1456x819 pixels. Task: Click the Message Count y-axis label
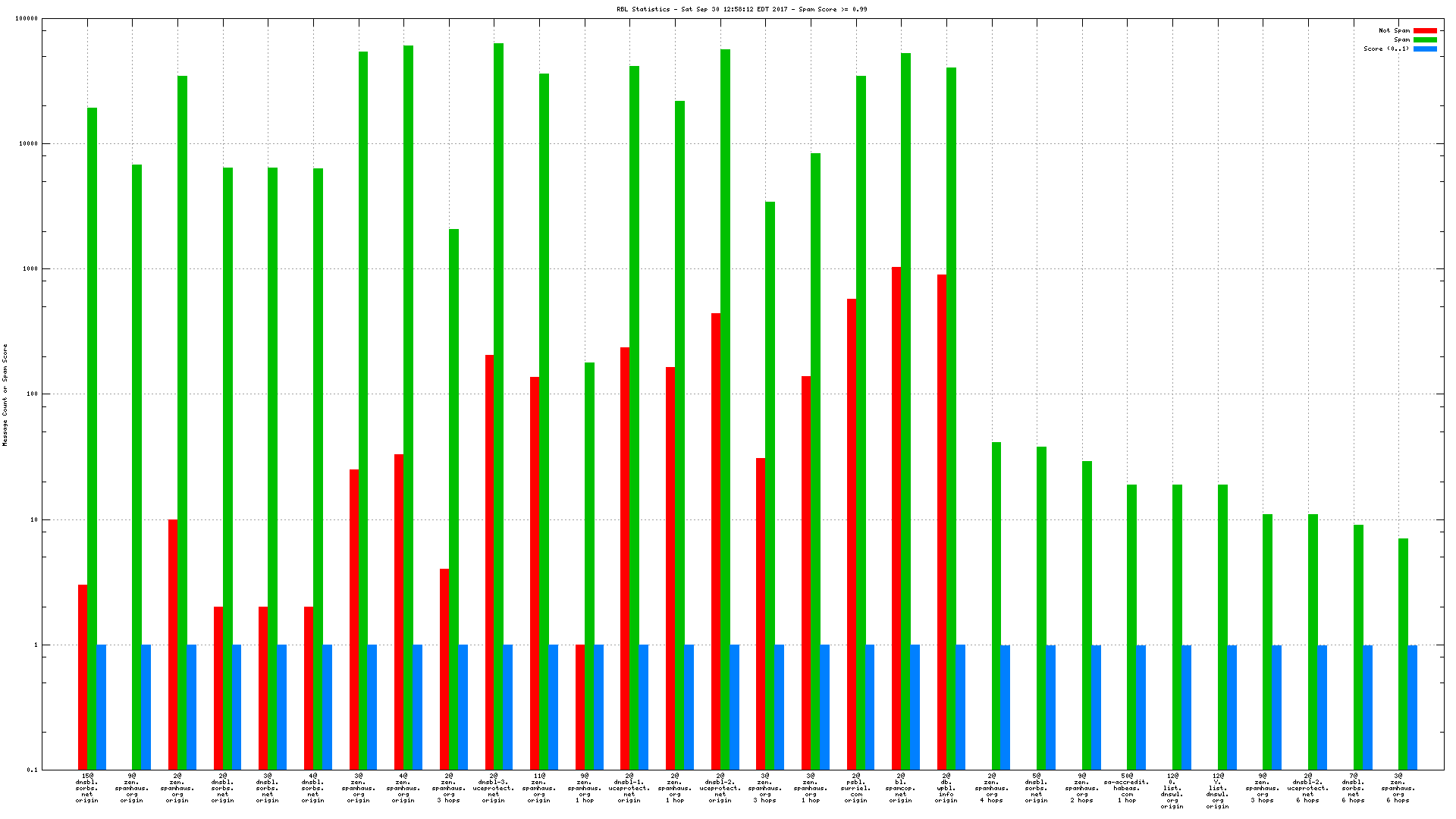[x=5, y=394]
